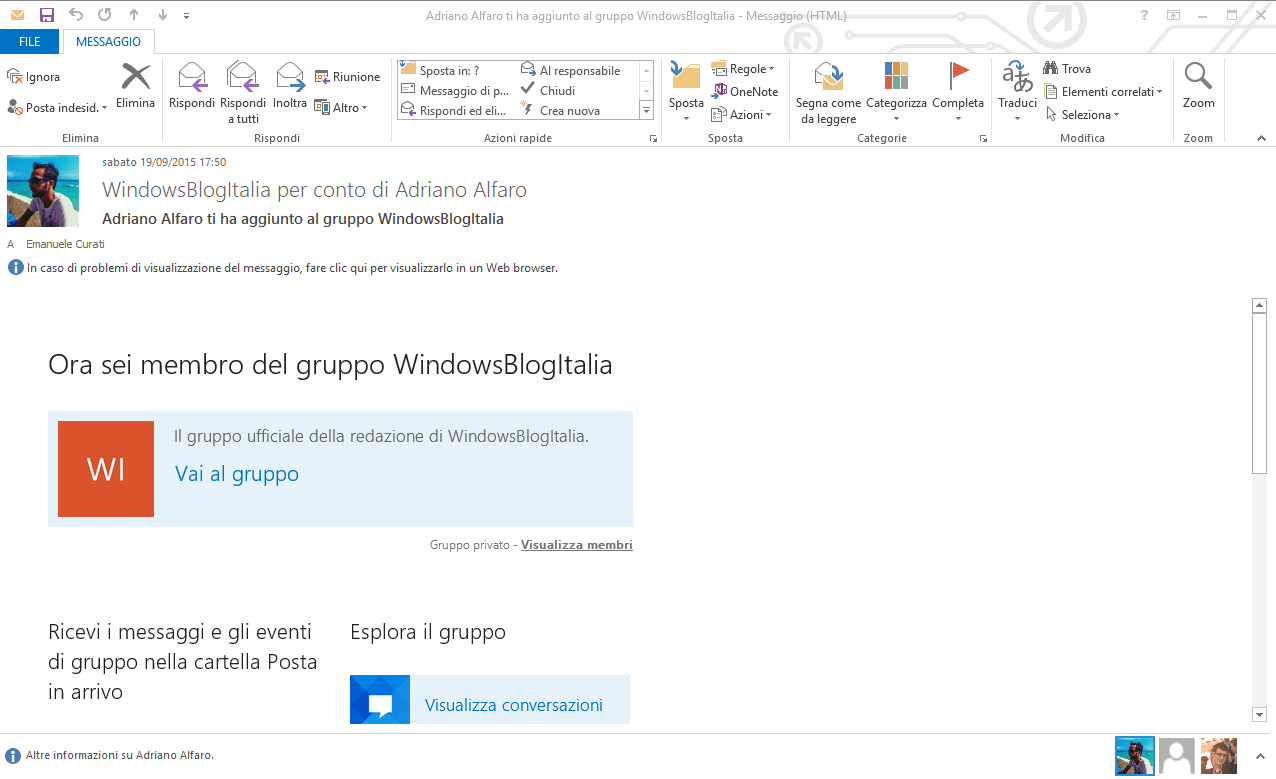Mark message with Segna come da leggere
The height and width of the screenshot is (779, 1276).
(x=828, y=93)
